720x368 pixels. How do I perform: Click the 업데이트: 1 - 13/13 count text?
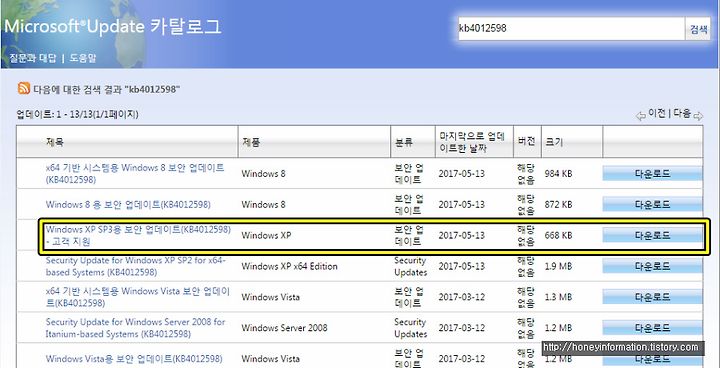click(x=77, y=114)
